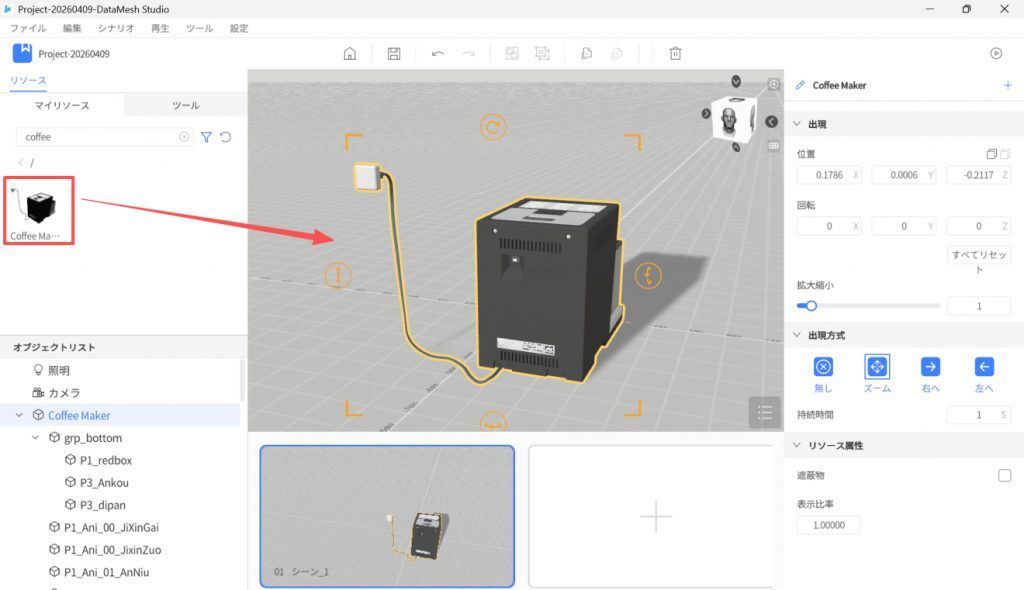Select the 無し appearance mode

coord(822,367)
